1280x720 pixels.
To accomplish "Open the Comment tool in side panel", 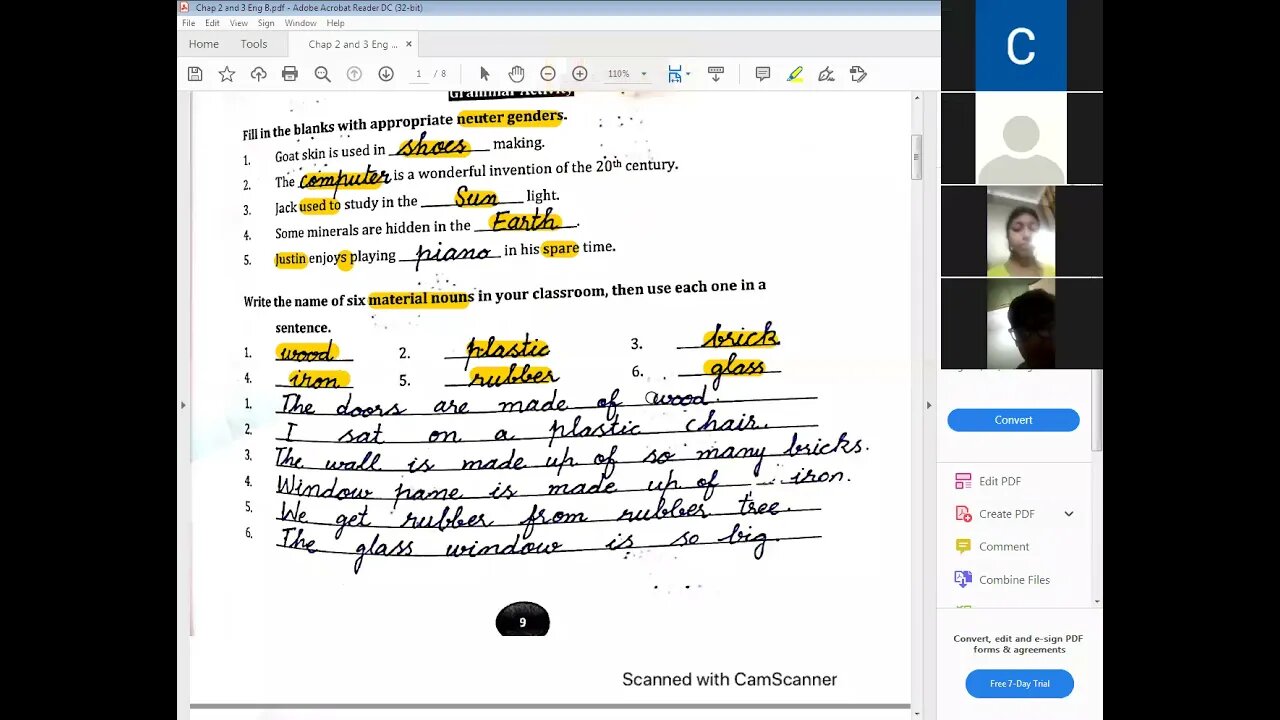I will click(x=992, y=547).
